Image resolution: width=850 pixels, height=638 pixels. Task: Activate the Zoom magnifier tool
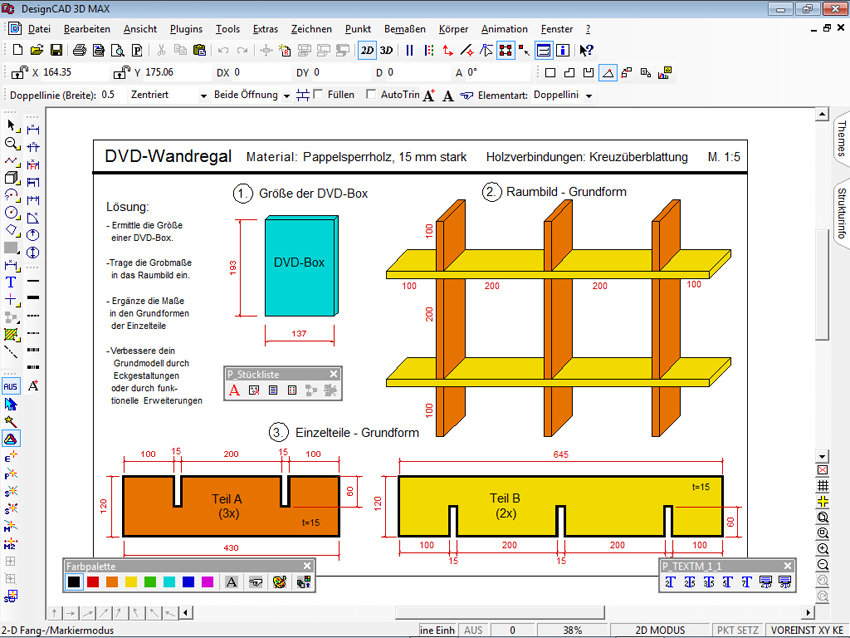pyautogui.click(x=11, y=143)
